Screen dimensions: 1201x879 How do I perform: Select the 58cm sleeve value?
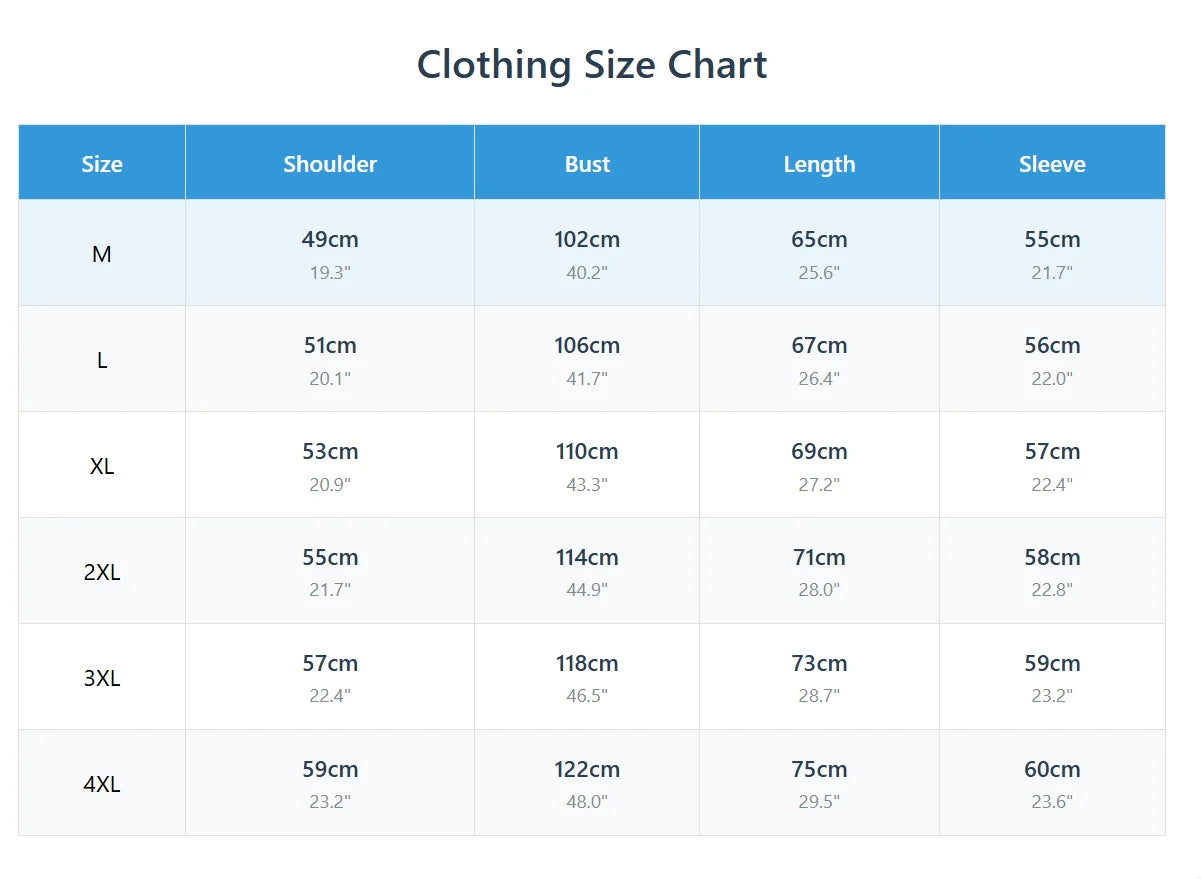(x=1052, y=558)
